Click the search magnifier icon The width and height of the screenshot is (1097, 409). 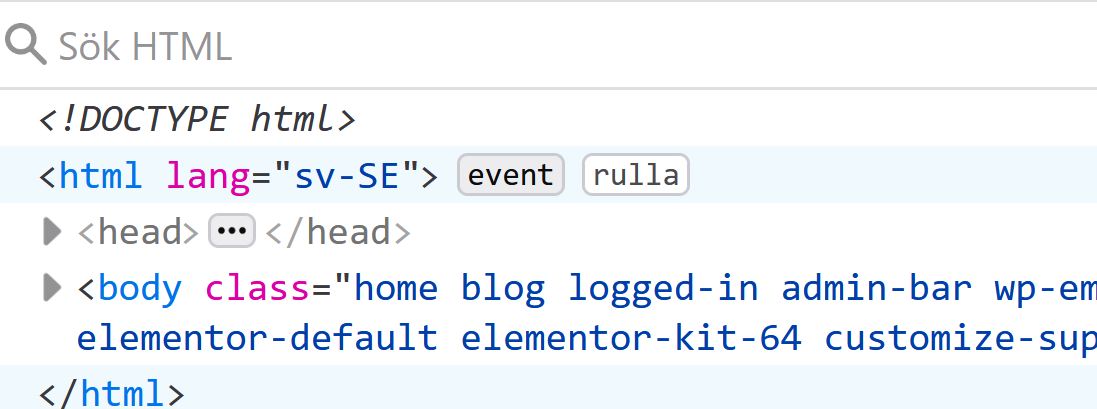26,45
